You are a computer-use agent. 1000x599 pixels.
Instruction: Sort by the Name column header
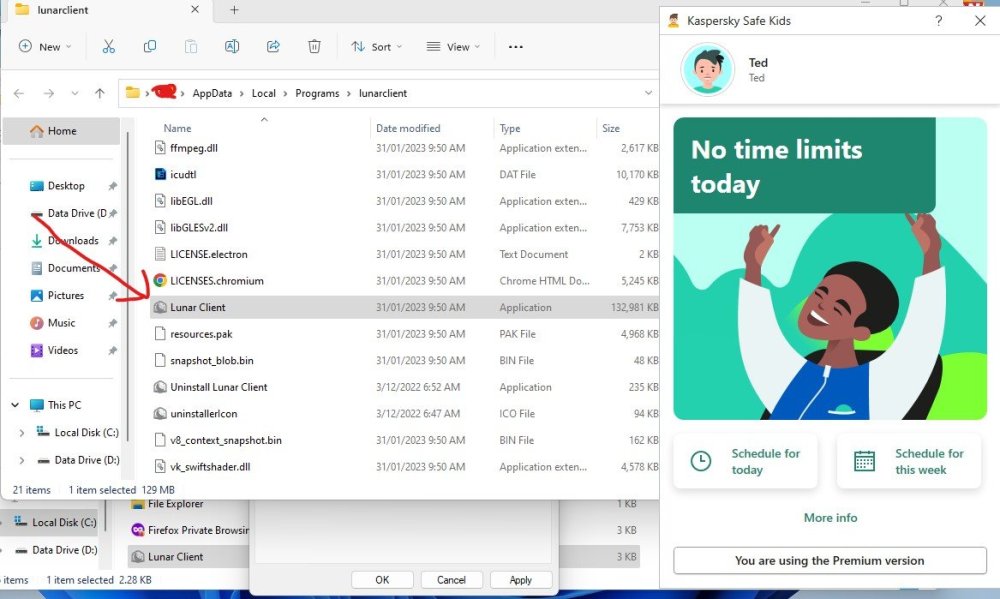177,128
